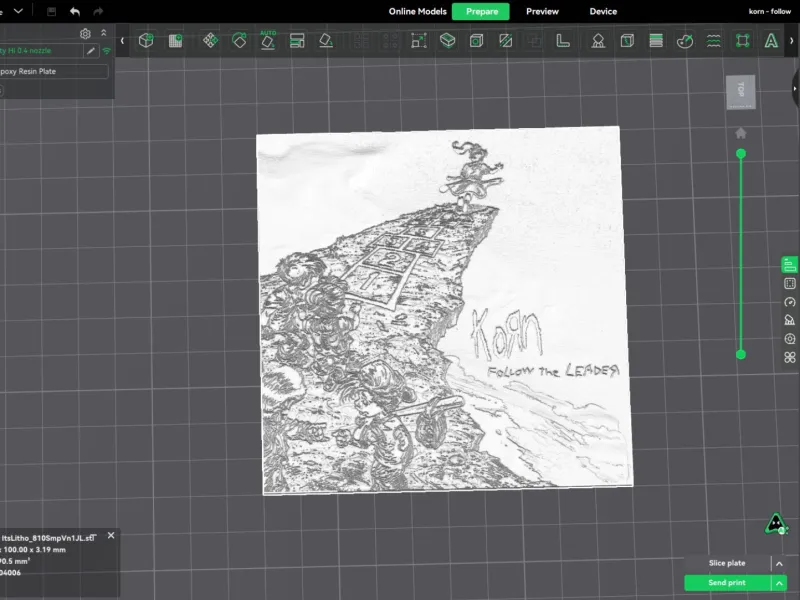Select the Cut tool with diagonal hatch

pyautogui.click(x=506, y=40)
